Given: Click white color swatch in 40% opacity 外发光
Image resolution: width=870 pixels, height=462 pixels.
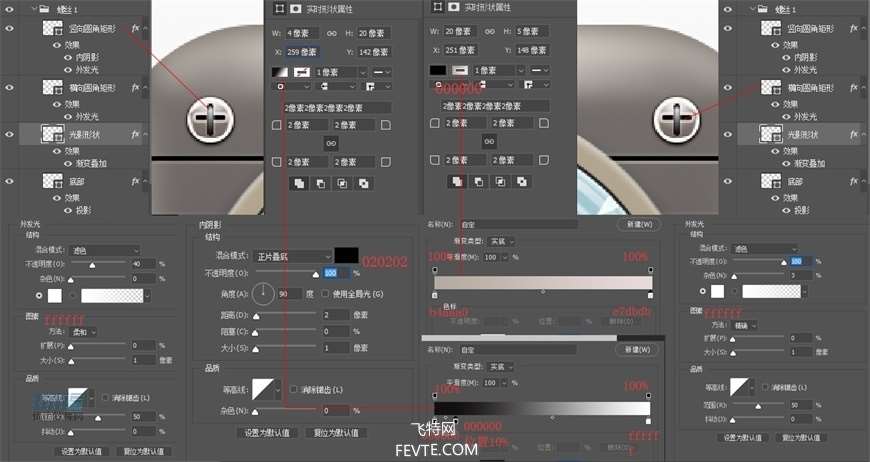Looking at the screenshot, I should 55,296.
